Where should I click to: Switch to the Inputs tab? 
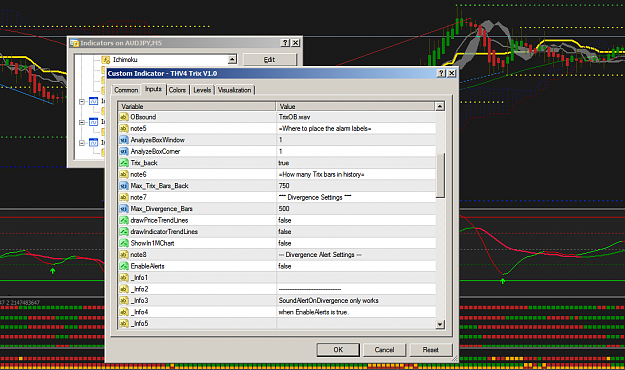point(153,89)
